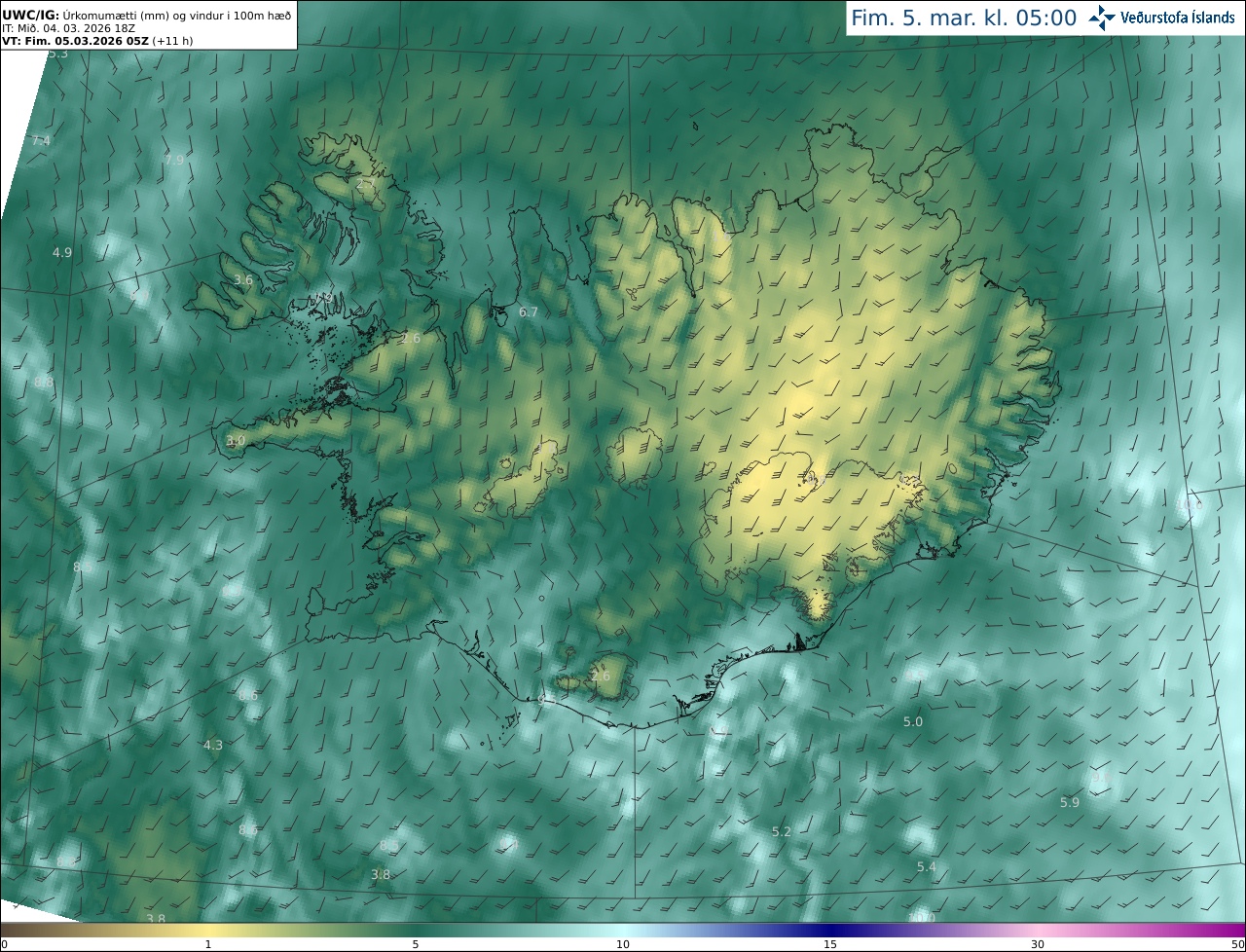Click the '5.4' map value

click(927, 866)
